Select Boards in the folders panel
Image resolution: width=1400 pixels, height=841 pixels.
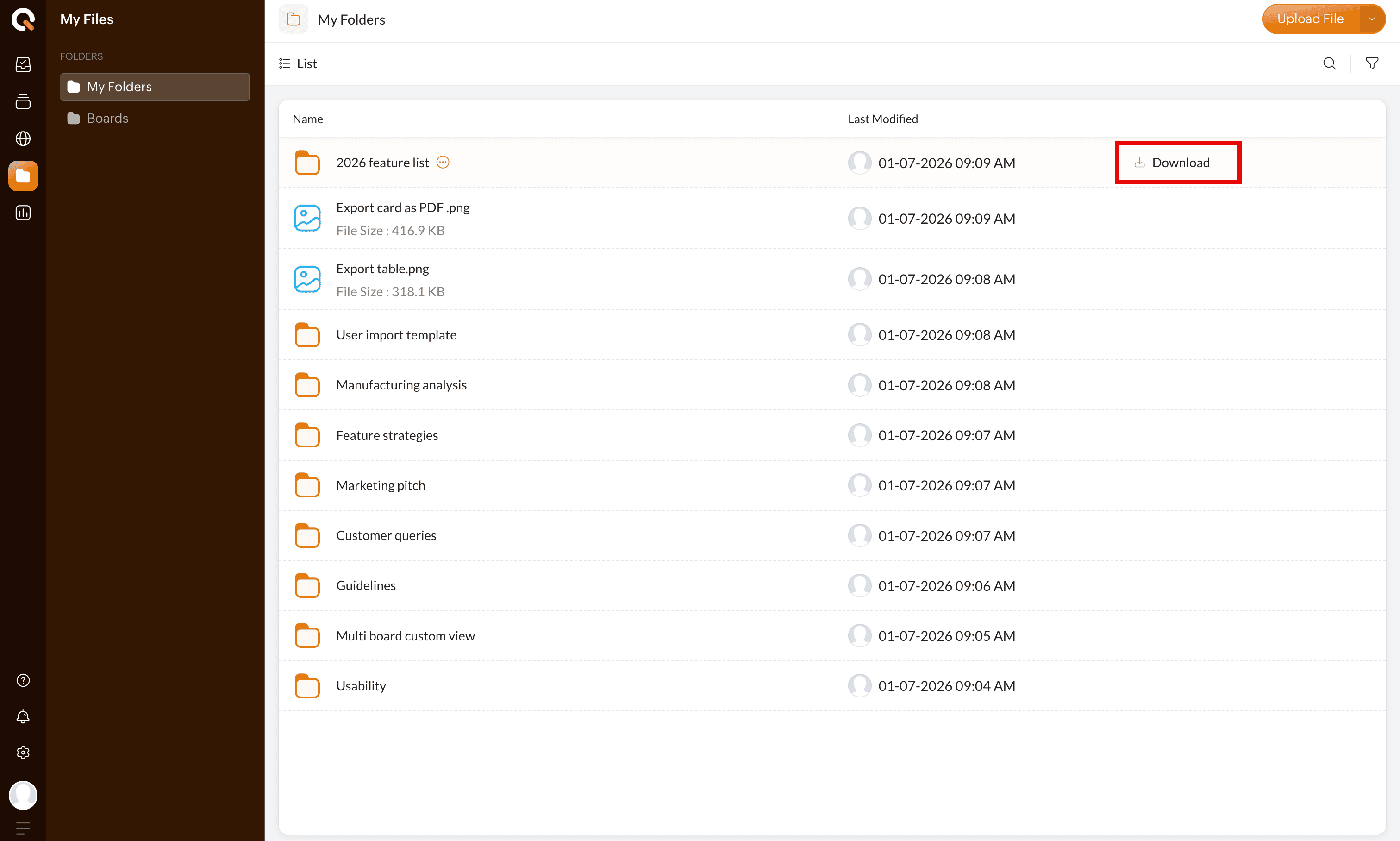[x=107, y=119]
